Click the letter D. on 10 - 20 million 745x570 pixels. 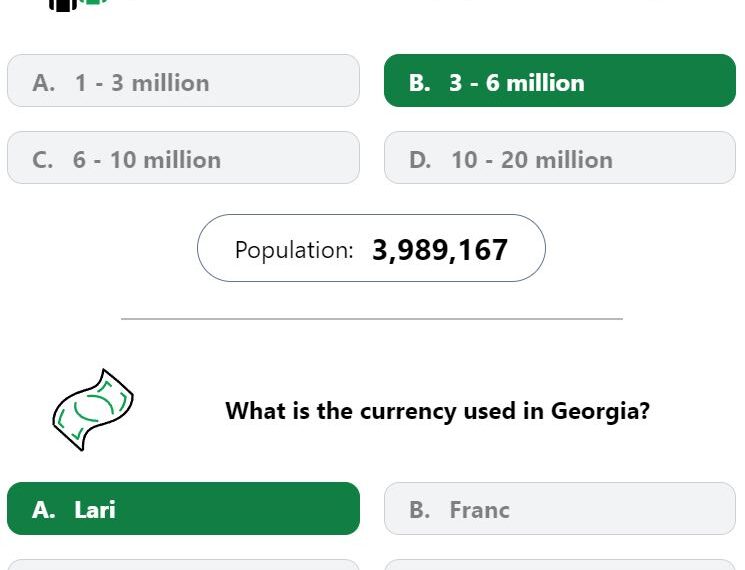point(420,160)
